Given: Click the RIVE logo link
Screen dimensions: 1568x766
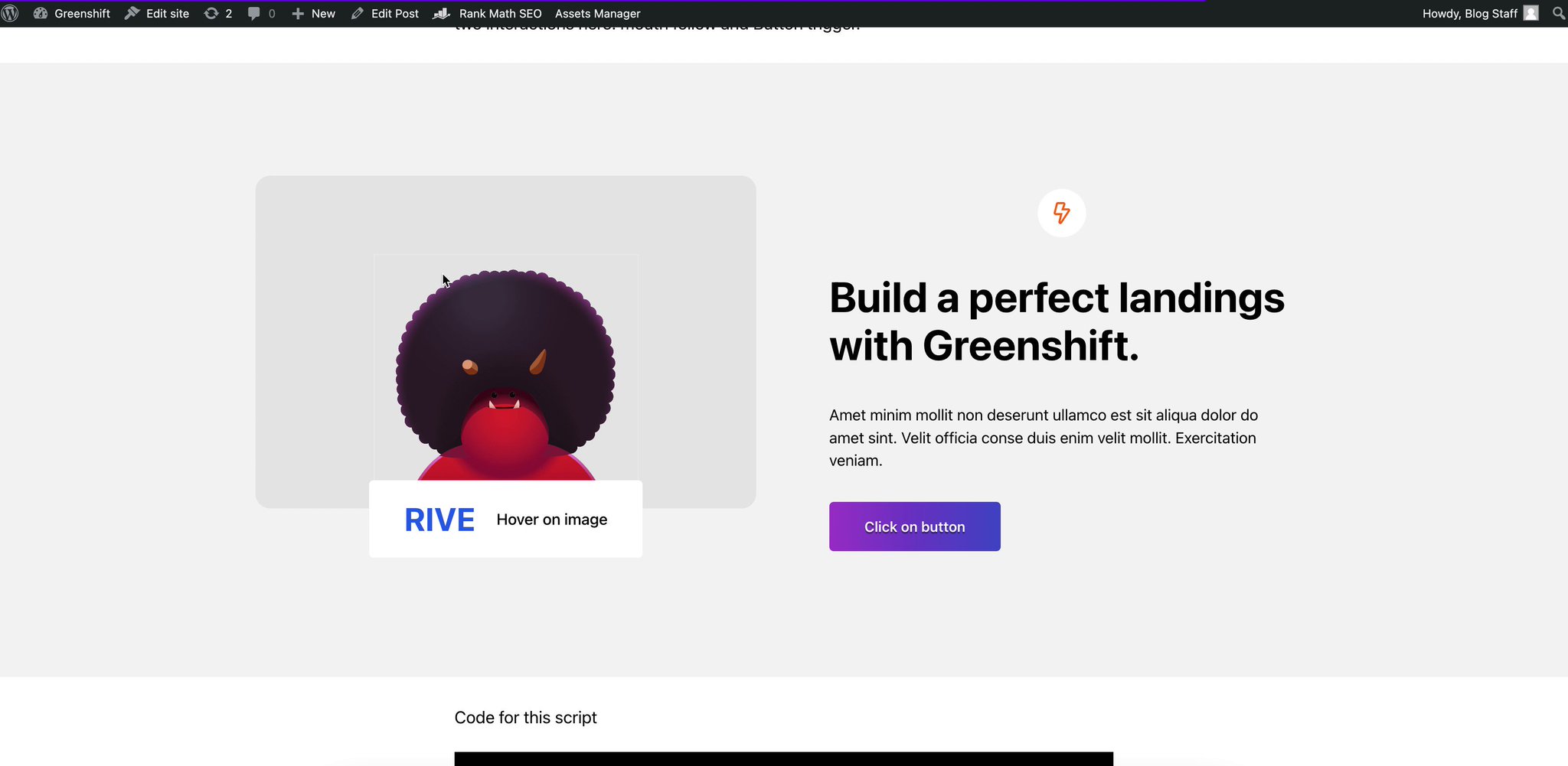Looking at the screenshot, I should coord(439,519).
